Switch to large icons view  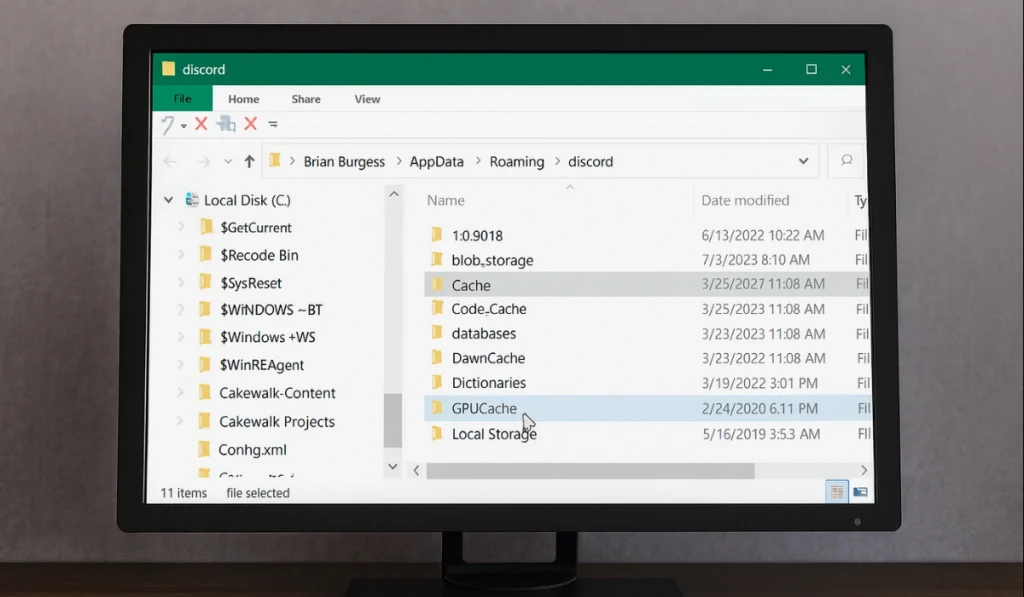(860, 492)
